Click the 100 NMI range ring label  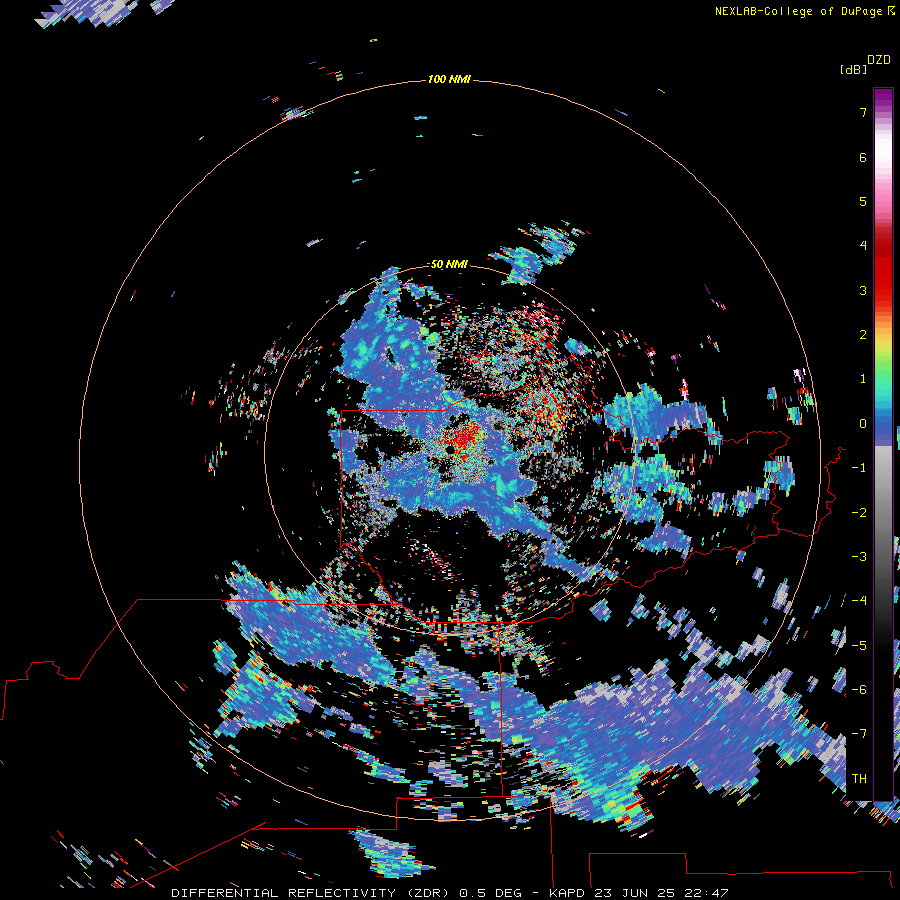click(449, 79)
